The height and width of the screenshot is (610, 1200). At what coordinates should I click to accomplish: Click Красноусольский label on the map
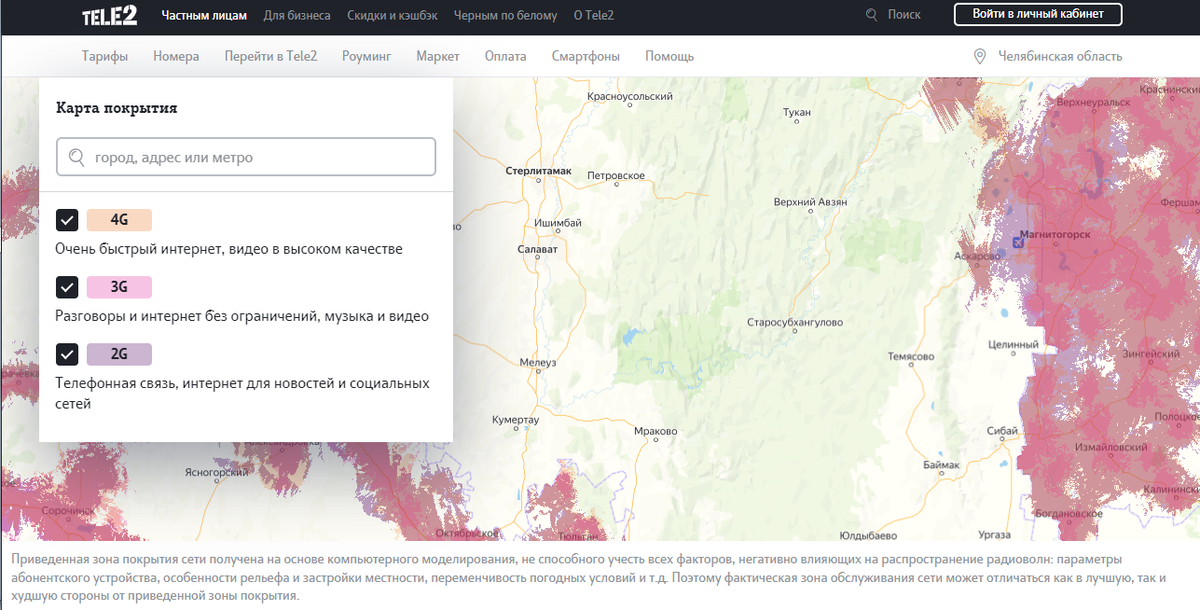tap(630, 96)
